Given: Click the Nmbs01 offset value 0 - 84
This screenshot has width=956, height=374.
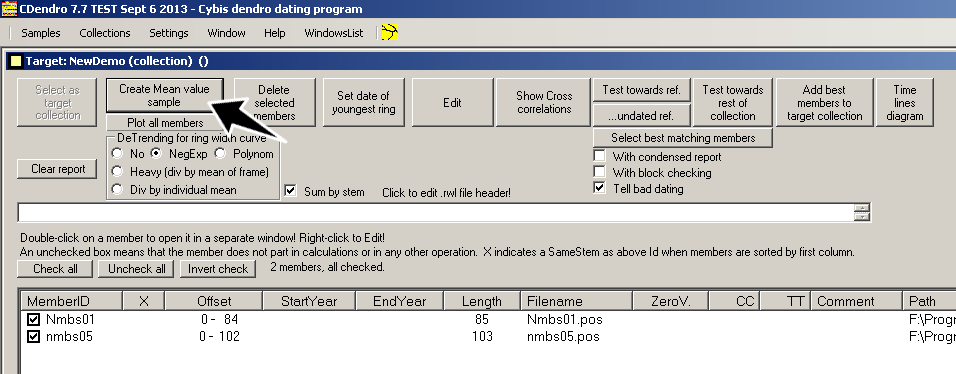Looking at the screenshot, I should 219,319.
